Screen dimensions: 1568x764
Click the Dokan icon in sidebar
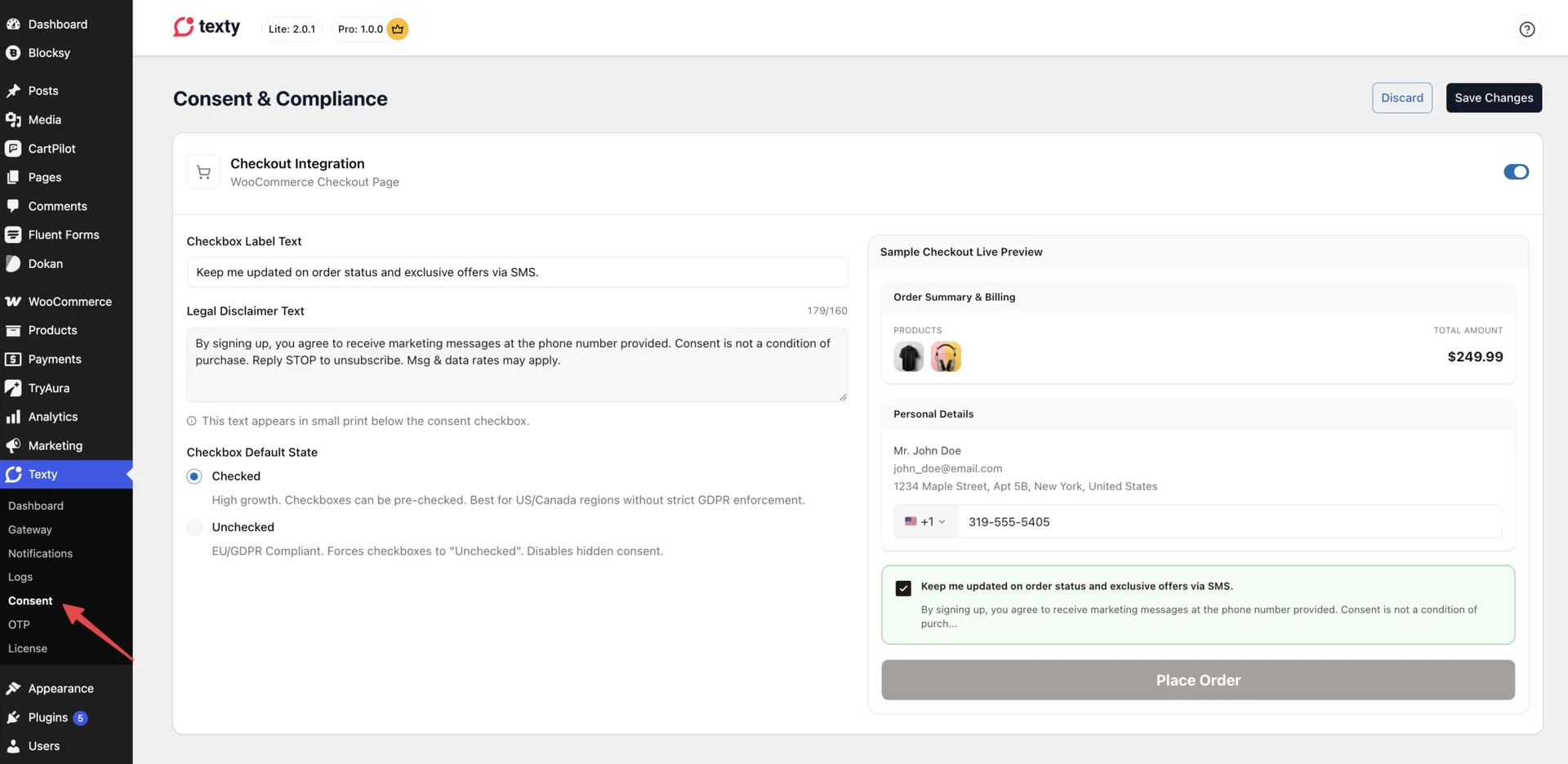coord(13,264)
